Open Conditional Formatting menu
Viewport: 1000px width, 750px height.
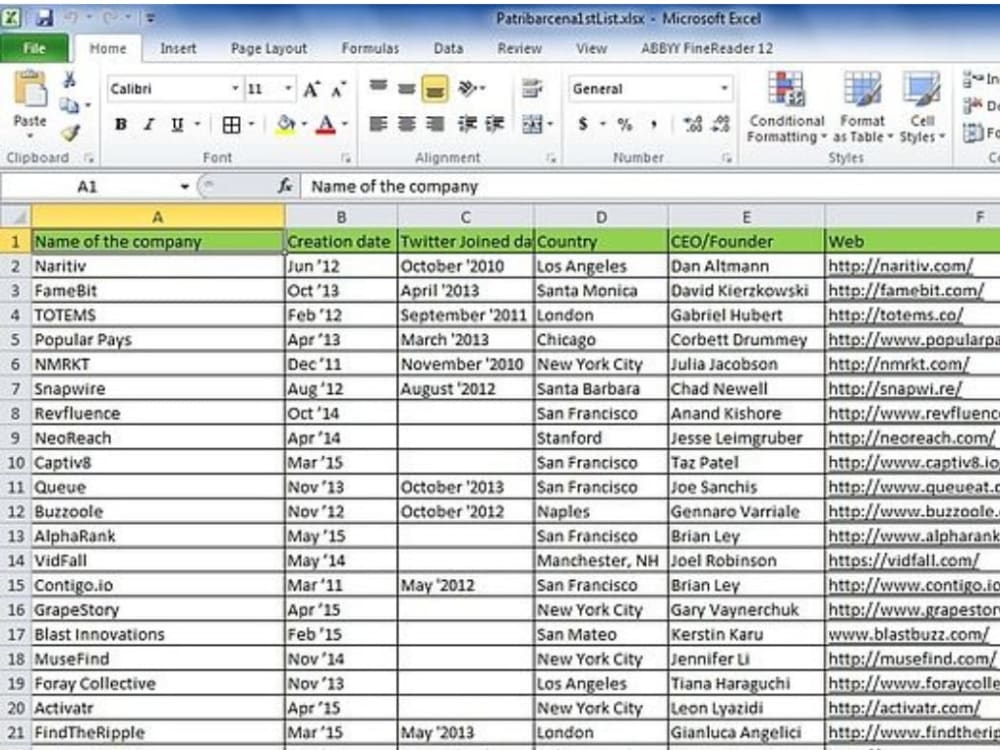tap(786, 107)
